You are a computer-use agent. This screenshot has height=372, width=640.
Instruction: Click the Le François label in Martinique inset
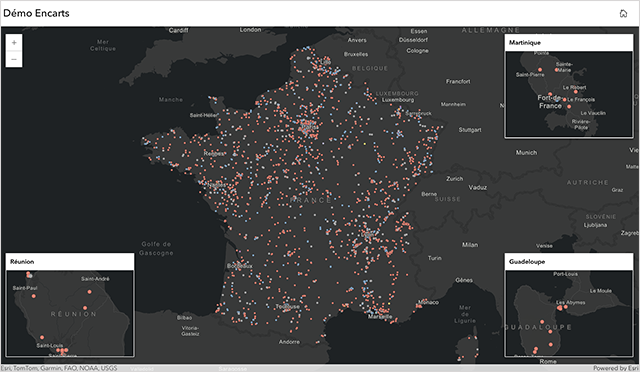coord(581,99)
